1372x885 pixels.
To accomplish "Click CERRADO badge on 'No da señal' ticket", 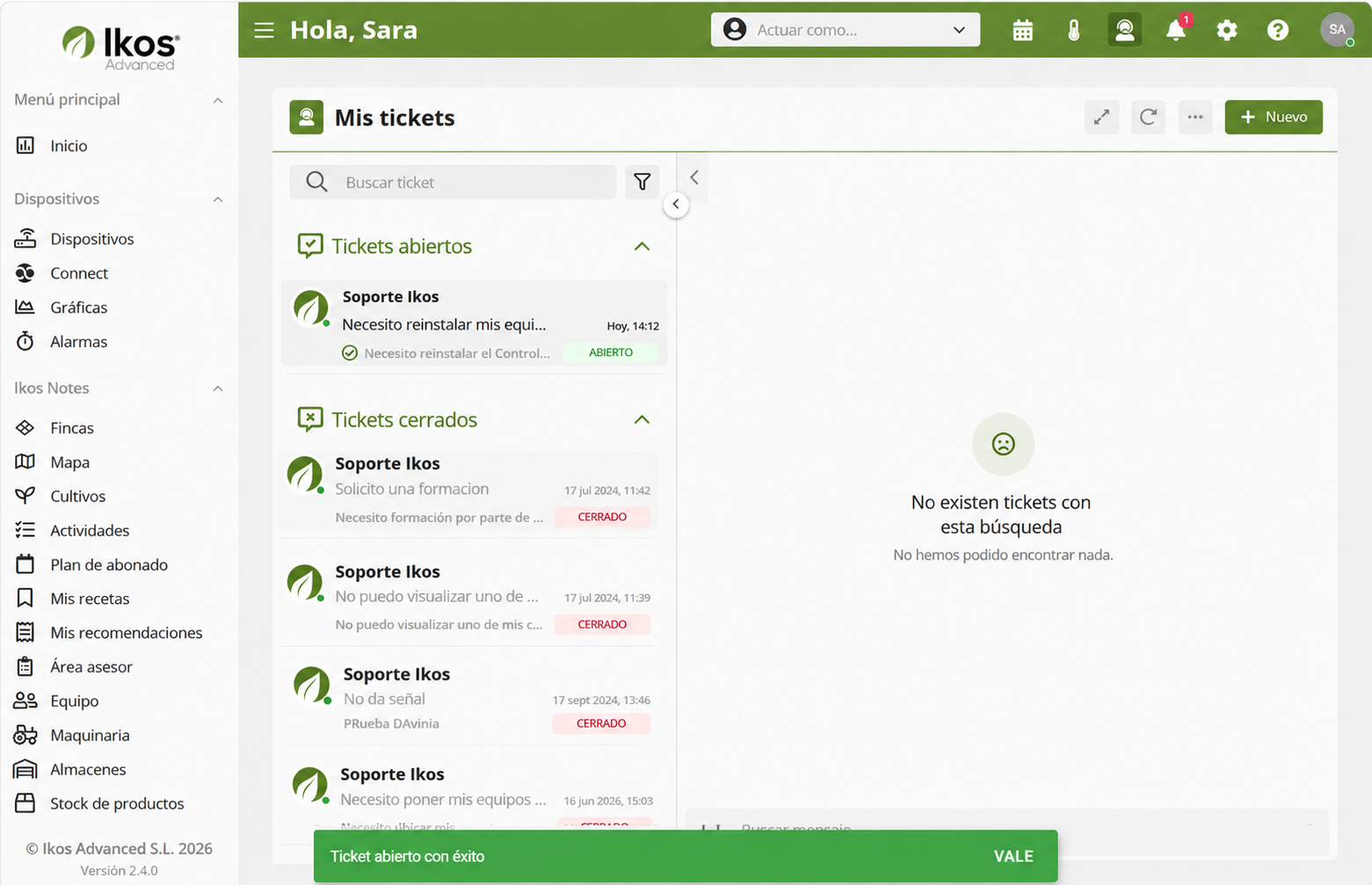I will coord(601,723).
